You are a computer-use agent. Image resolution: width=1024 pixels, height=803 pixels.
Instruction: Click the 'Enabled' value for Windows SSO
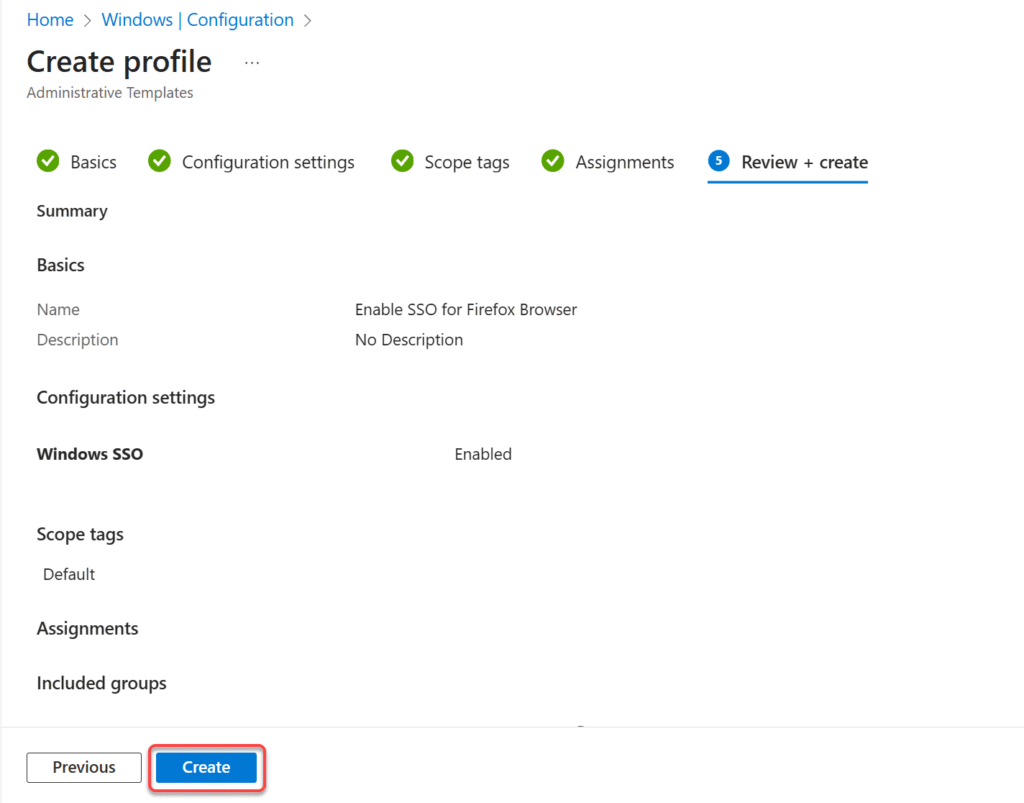[x=483, y=454]
